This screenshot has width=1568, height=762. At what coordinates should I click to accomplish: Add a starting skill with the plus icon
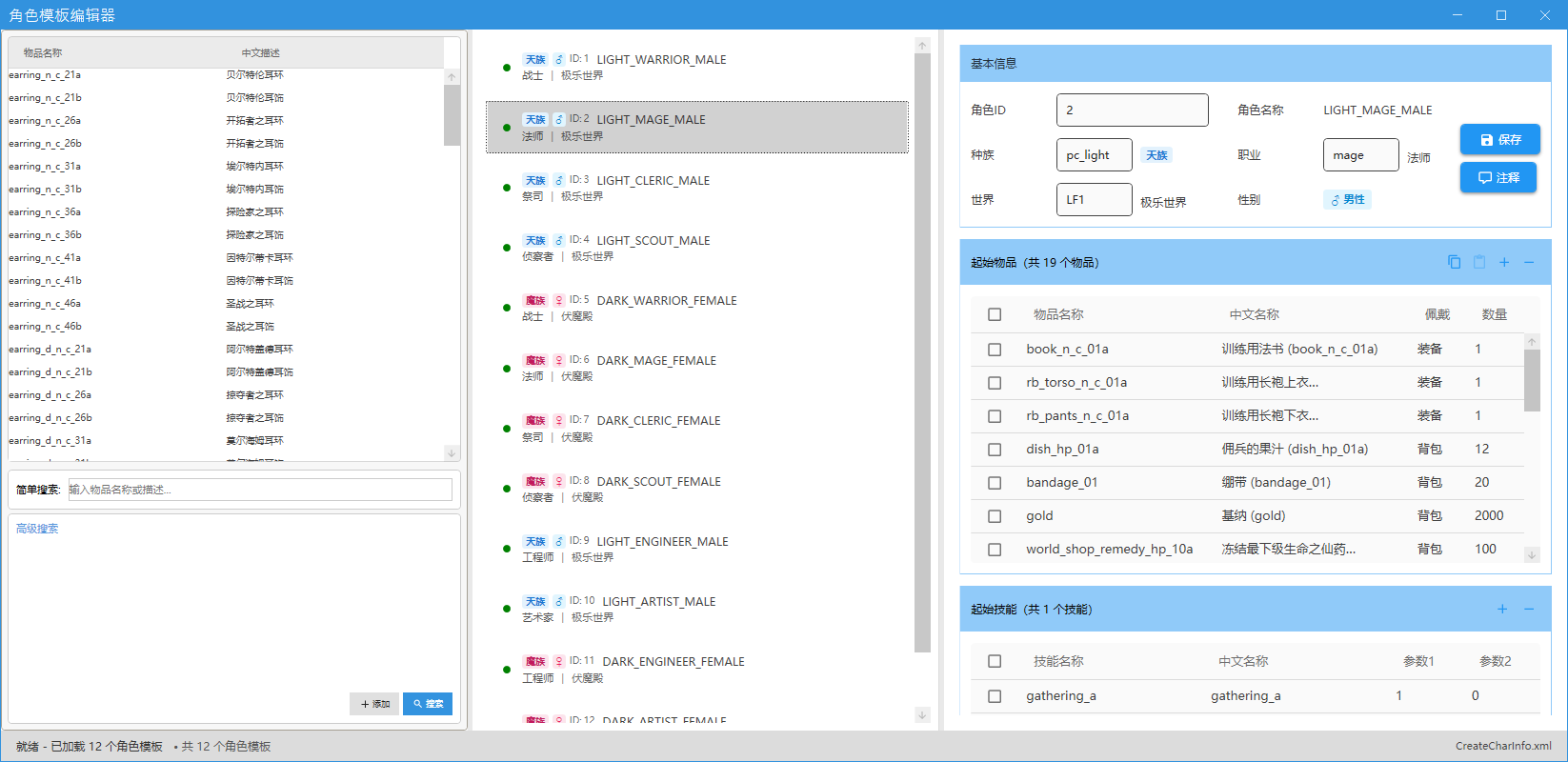1502,609
